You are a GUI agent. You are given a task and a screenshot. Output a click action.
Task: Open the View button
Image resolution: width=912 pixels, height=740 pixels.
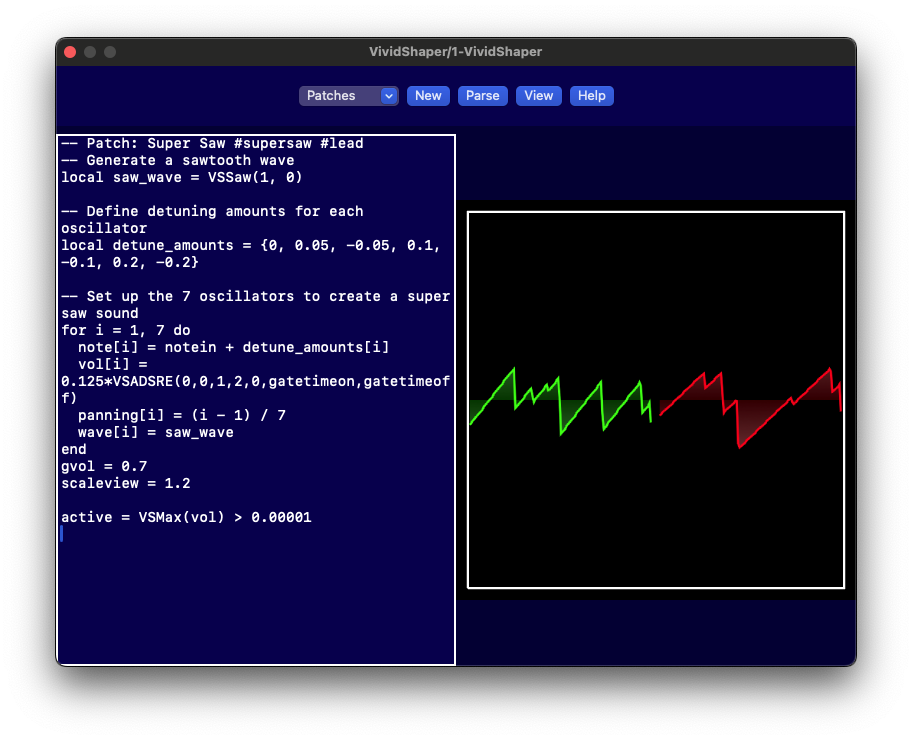coord(538,96)
